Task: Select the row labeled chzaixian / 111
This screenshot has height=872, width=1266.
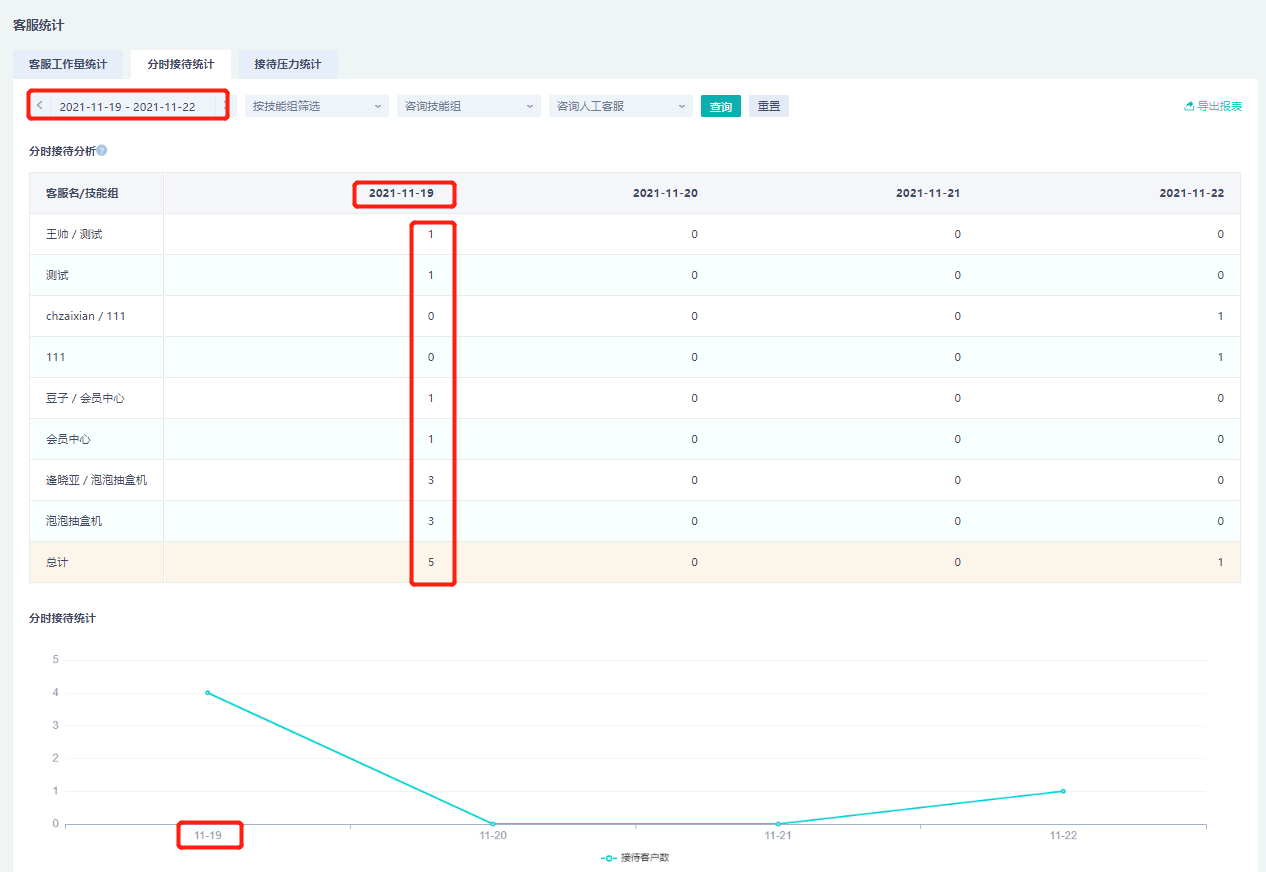Action: click(x=635, y=316)
